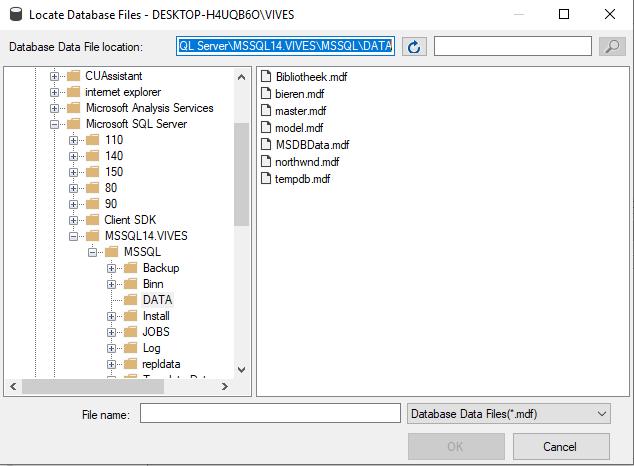Click the repldata folder icon
Screen dimensions: 634x466
coord(131,364)
